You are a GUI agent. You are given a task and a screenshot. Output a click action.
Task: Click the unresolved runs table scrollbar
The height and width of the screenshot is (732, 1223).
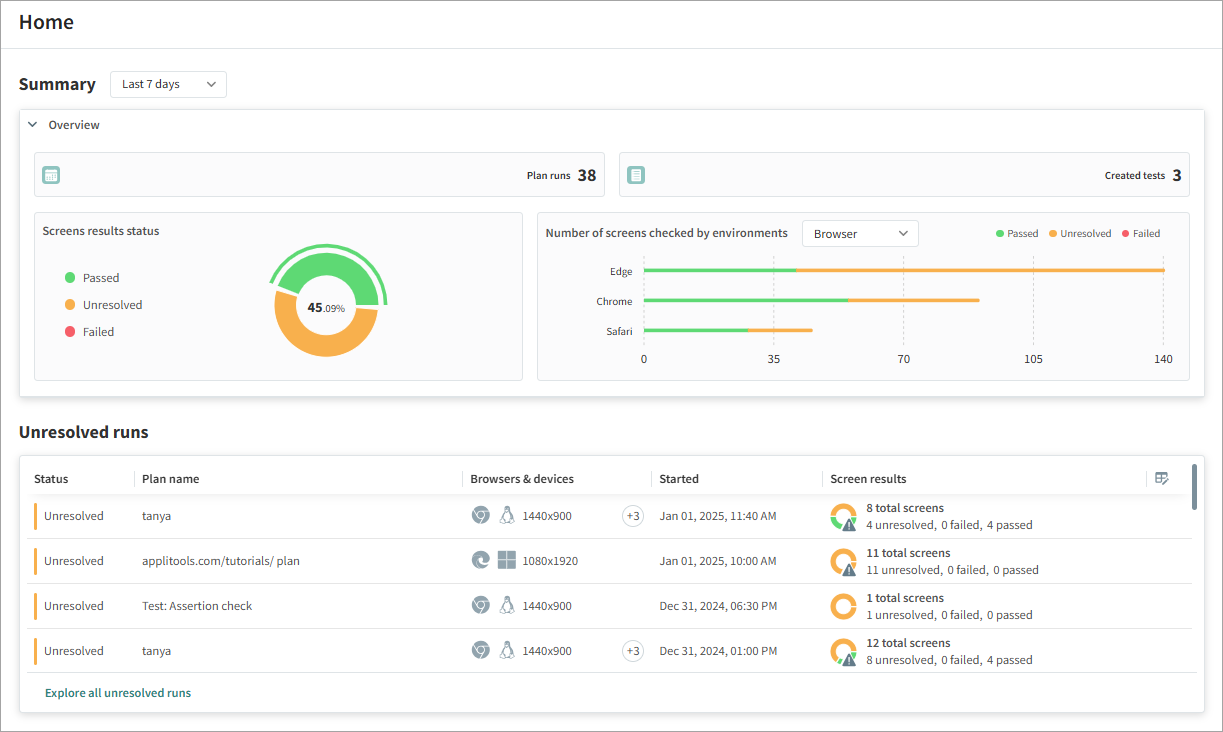1194,486
